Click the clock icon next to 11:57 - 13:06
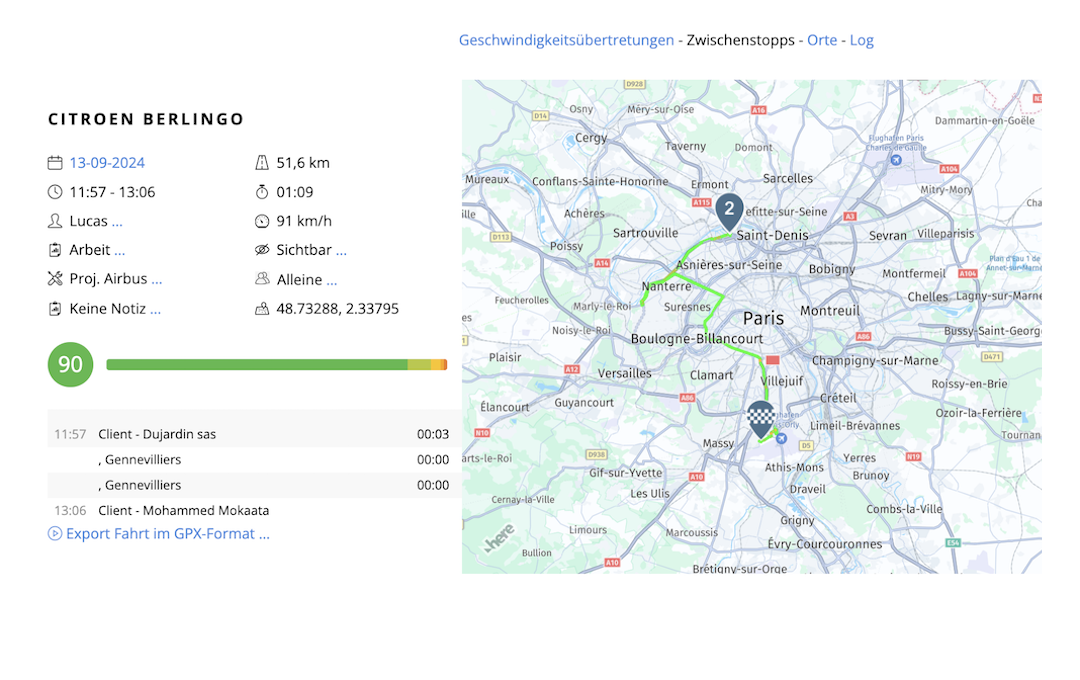The width and height of the screenshot is (1080, 680). (55, 192)
